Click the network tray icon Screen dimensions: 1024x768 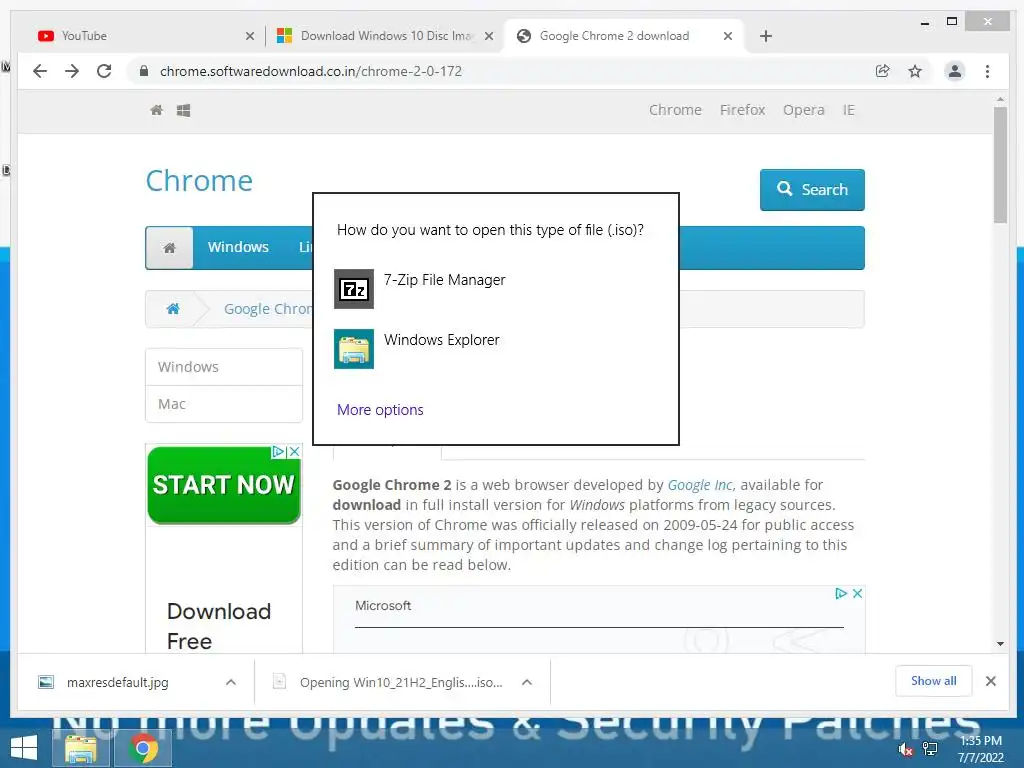coord(929,748)
